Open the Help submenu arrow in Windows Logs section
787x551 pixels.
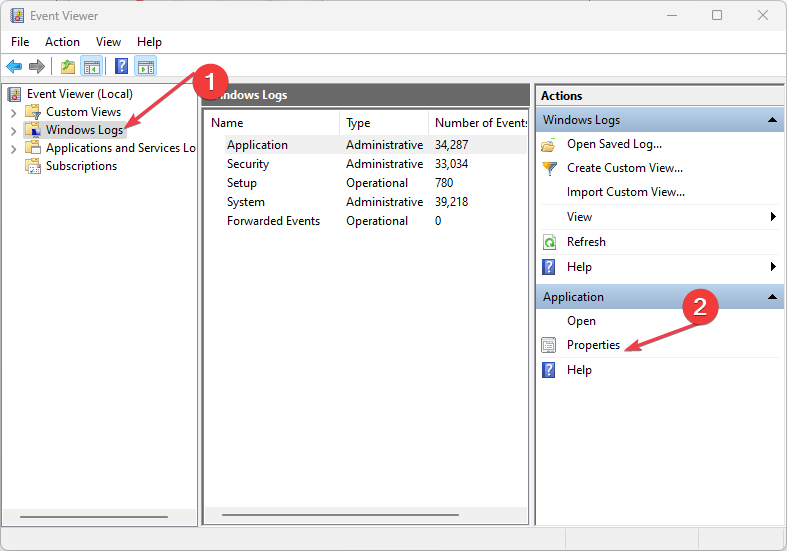773,266
